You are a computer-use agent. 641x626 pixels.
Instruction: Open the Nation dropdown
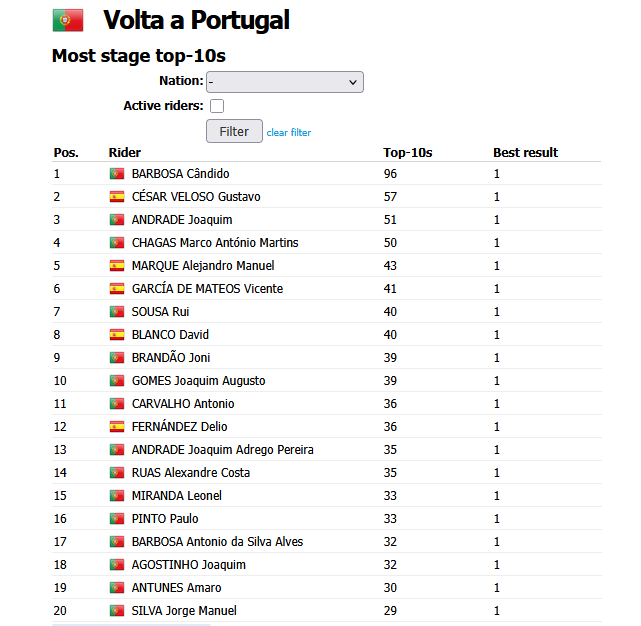point(285,82)
